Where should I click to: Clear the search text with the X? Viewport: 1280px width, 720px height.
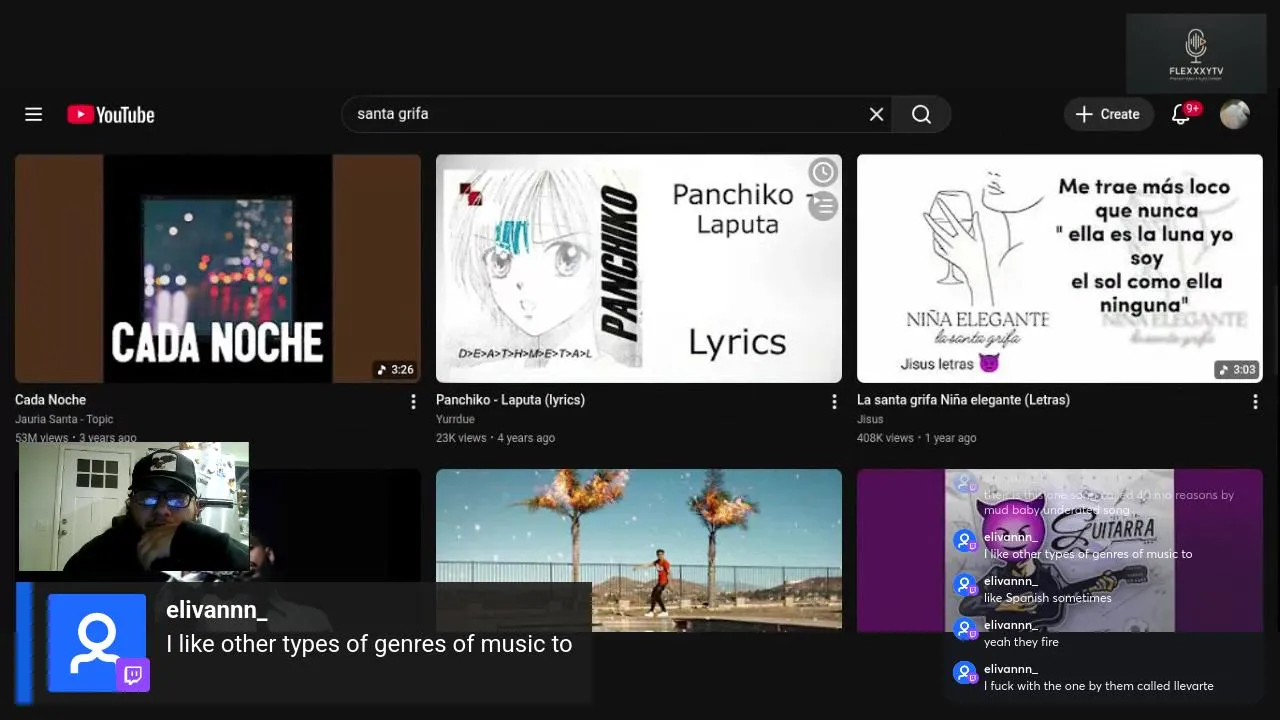pos(876,114)
